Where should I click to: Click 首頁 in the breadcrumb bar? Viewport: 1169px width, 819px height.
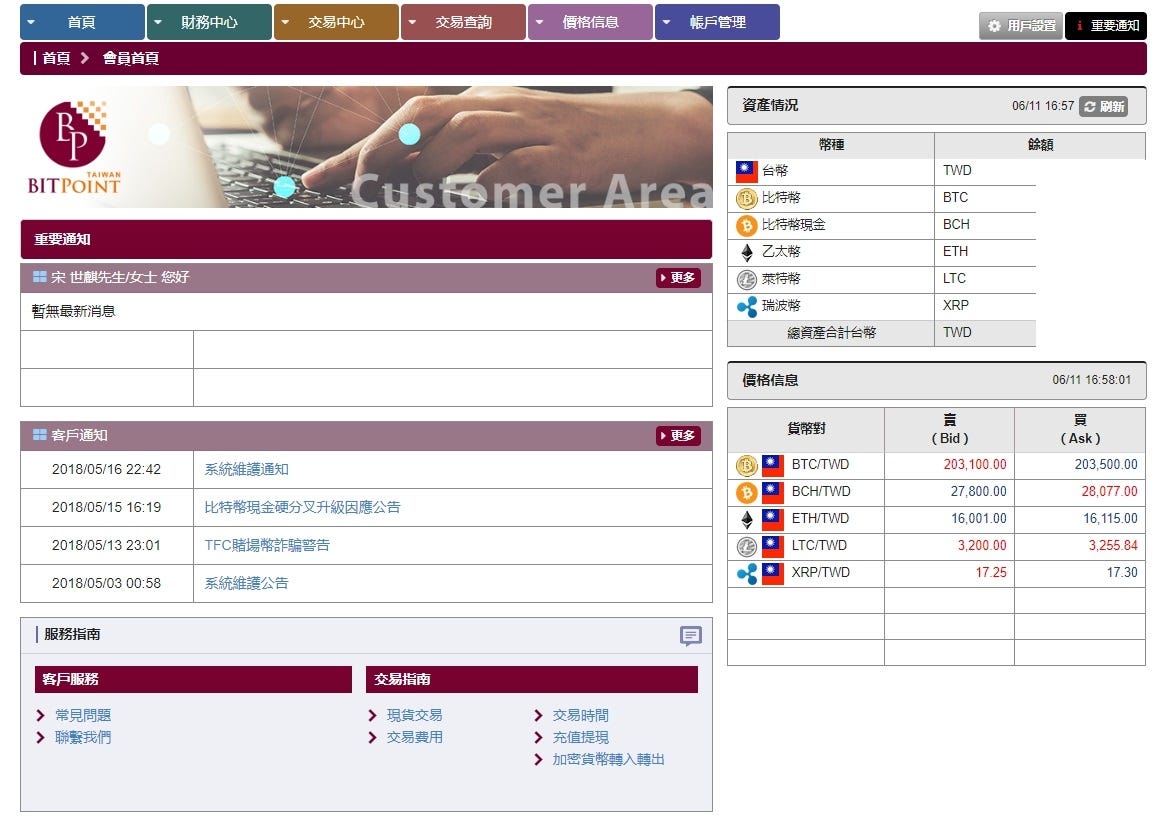coord(56,58)
